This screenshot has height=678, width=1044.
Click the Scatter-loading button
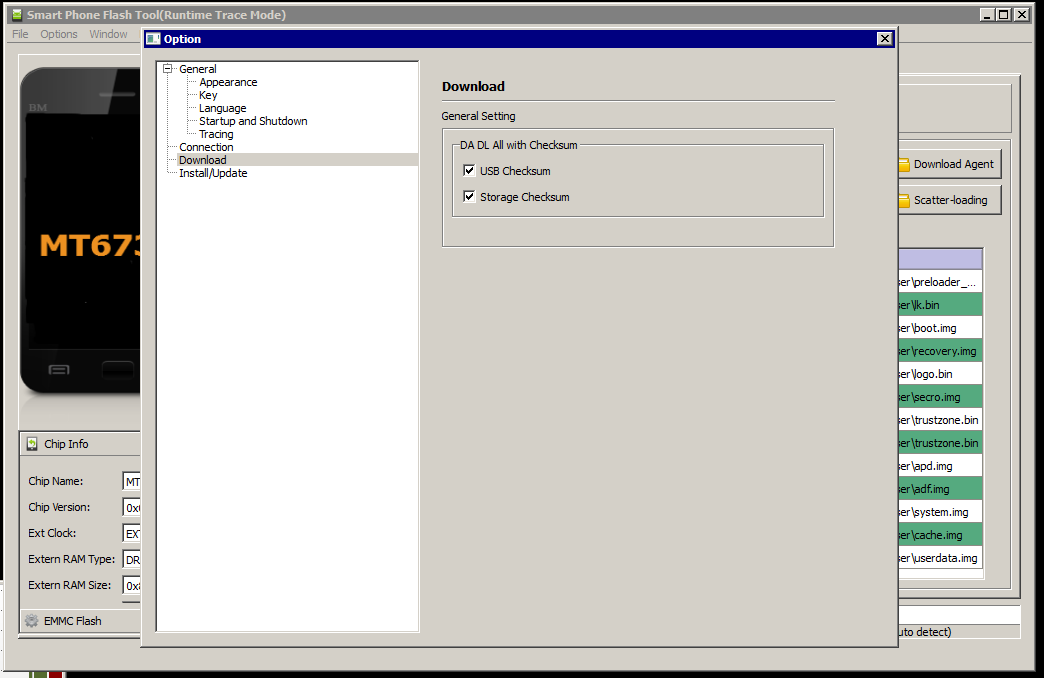tap(949, 200)
